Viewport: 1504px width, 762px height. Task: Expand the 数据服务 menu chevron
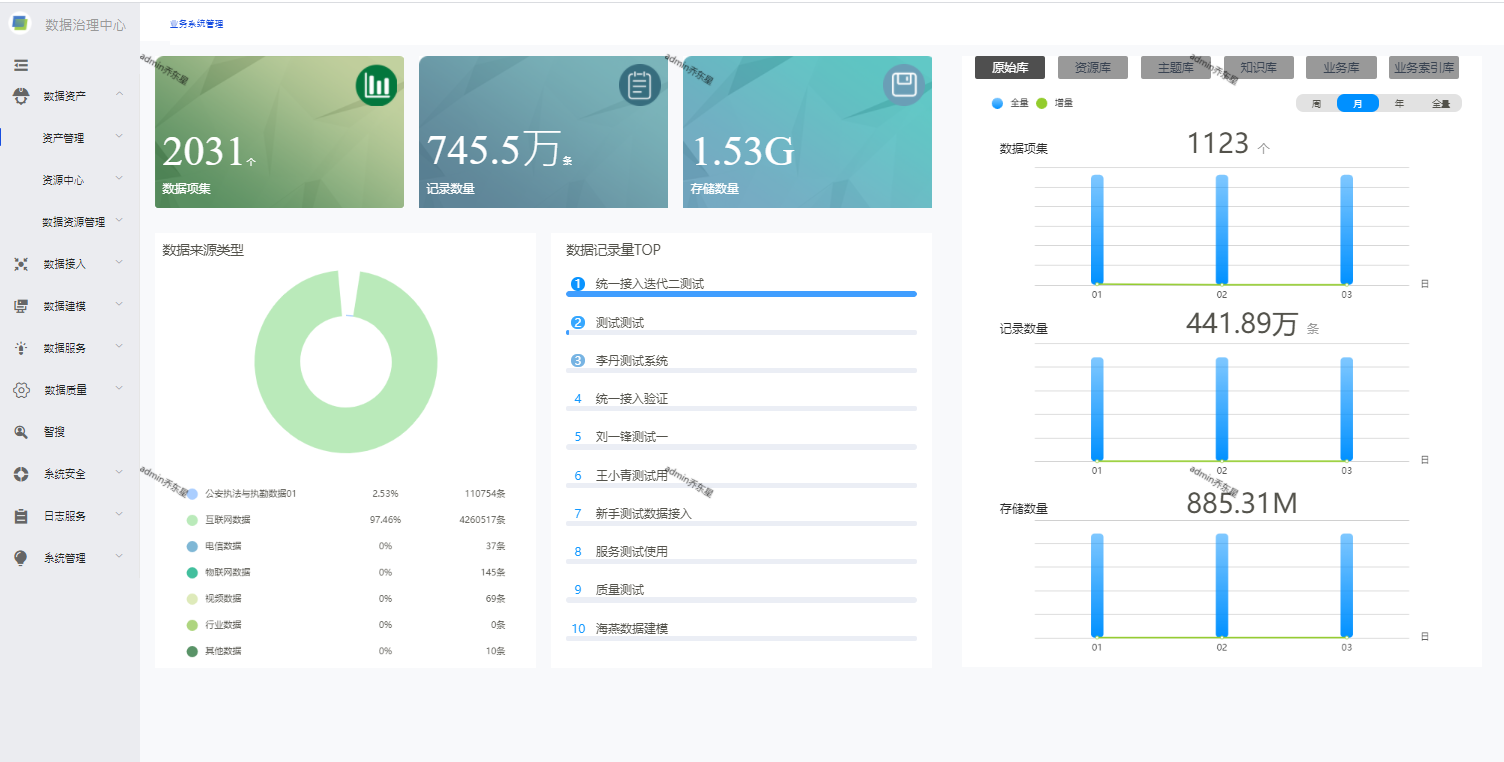point(119,347)
